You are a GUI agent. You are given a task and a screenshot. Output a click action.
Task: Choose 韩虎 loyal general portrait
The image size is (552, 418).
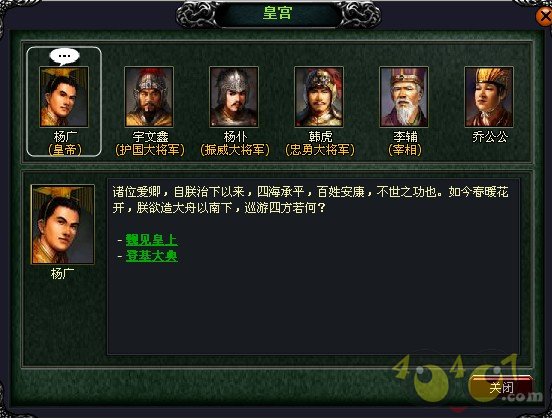[319, 97]
